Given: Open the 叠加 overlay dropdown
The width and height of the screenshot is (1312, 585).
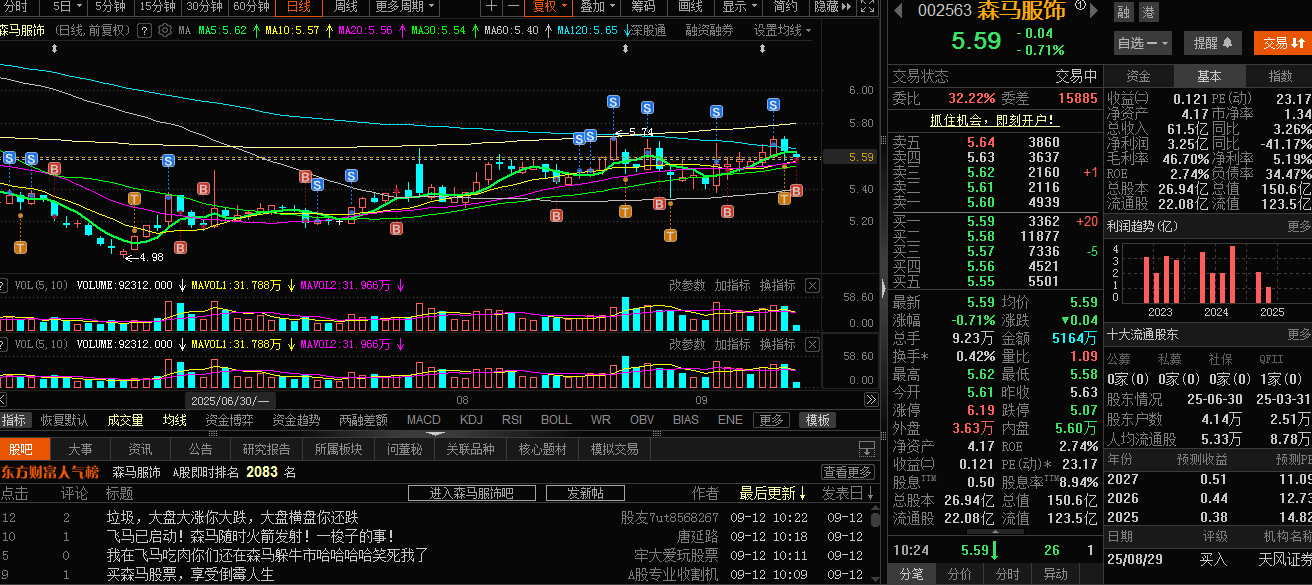Looking at the screenshot, I should click(x=597, y=7).
